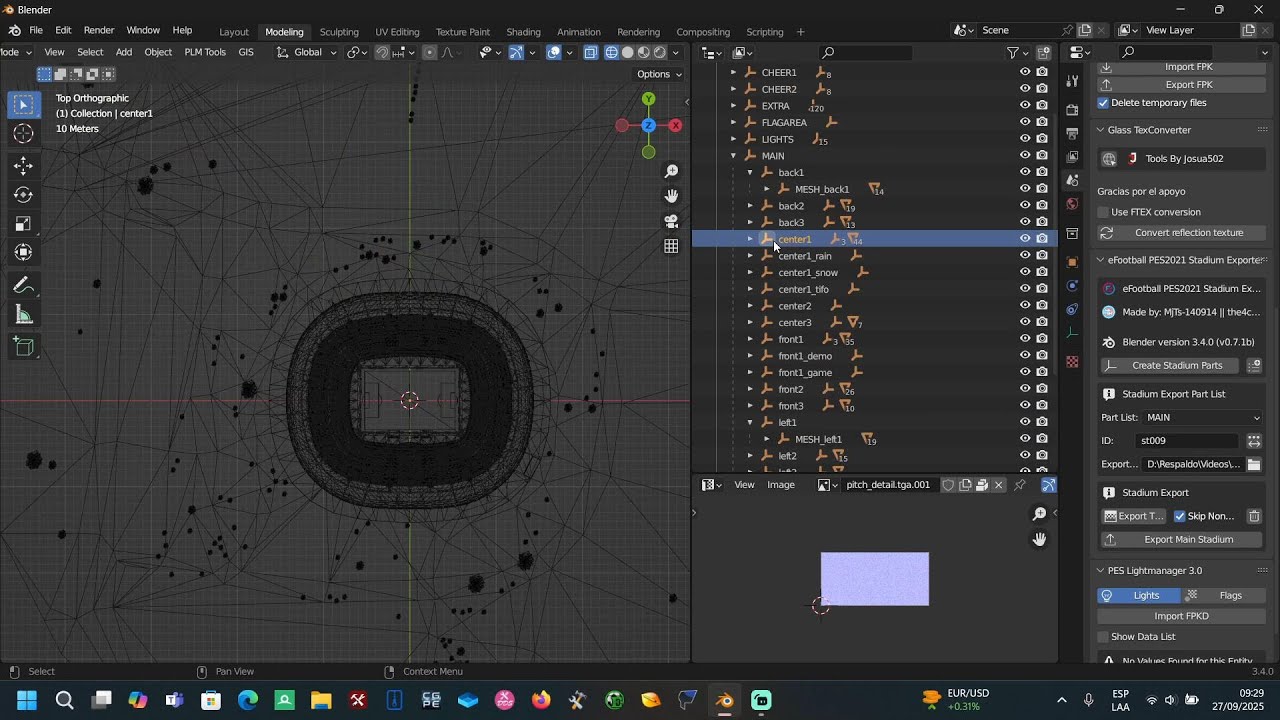The width and height of the screenshot is (1280, 720).
Task: Click the Create Stadium Parts button
Action: point(1170,366)
